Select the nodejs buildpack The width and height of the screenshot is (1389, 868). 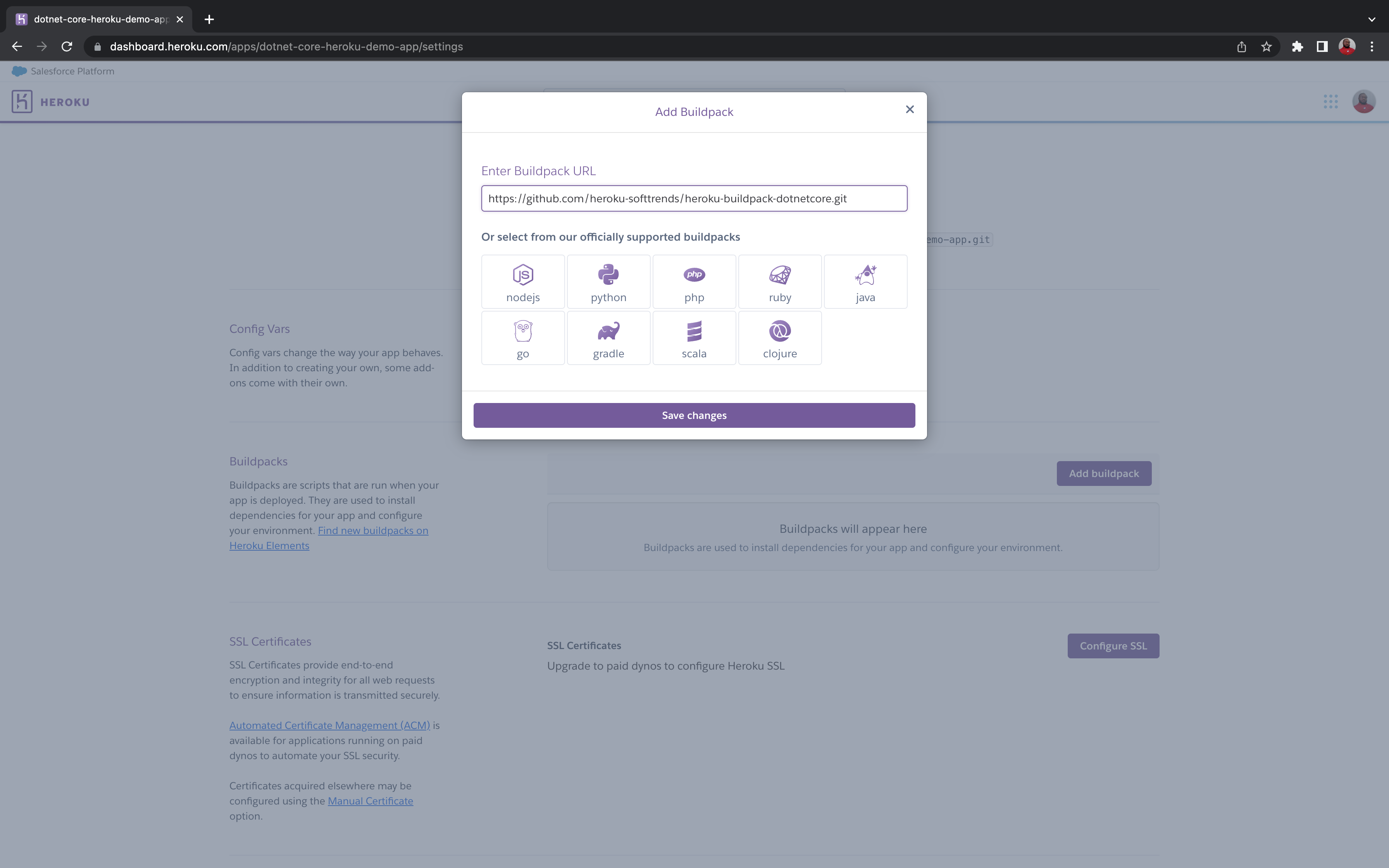tap(522, 281)
